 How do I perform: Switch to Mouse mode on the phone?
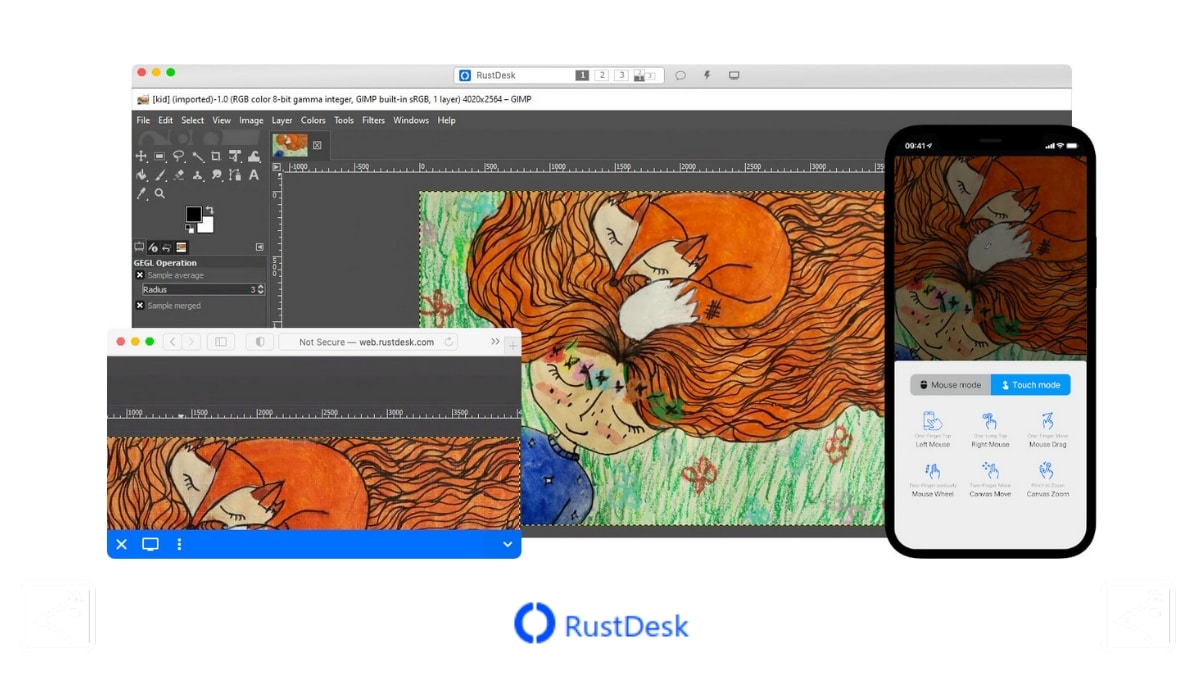[948, 384]
